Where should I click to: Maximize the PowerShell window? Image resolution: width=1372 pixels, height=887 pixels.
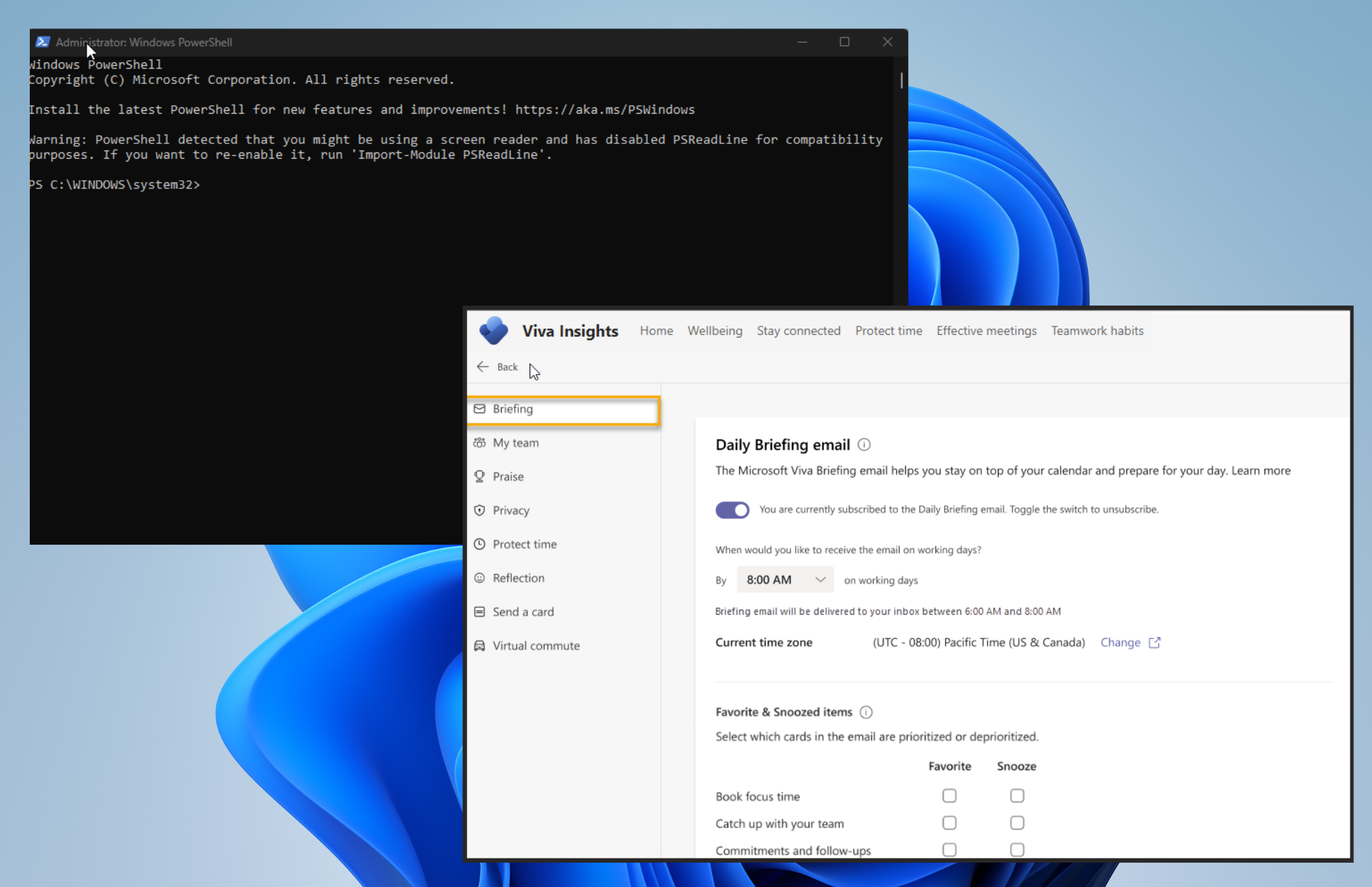[x=845, y=42]
